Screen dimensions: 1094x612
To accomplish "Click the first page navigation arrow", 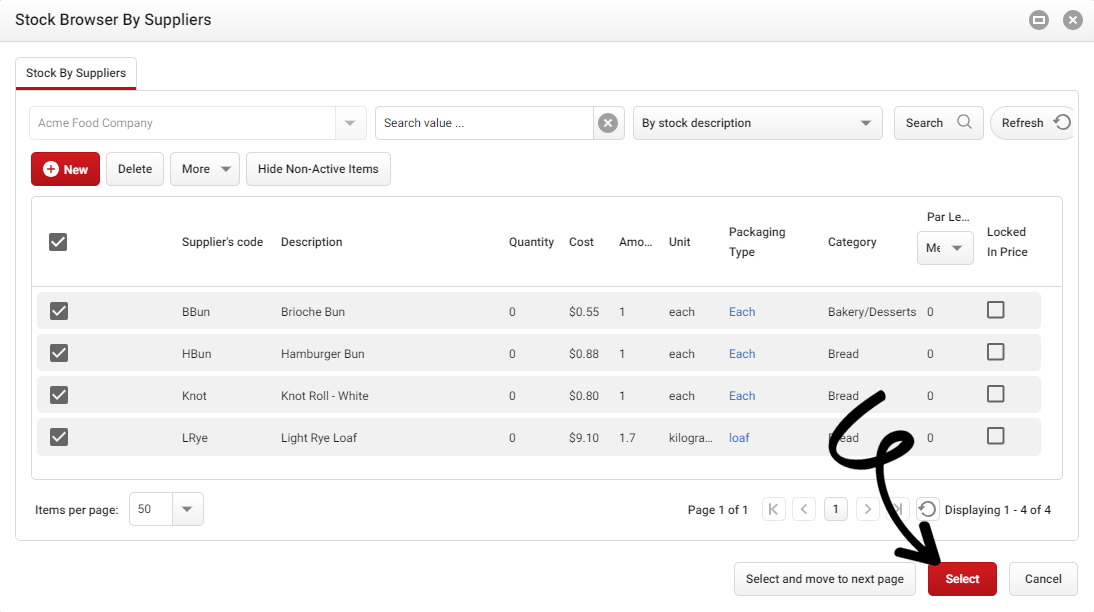I will (x=774, y=509).
